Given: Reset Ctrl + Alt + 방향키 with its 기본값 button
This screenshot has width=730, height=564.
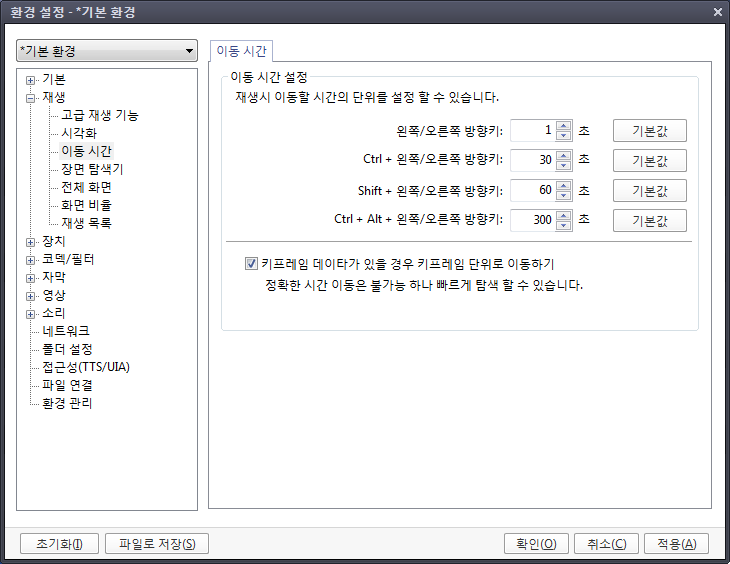Looking at the screenshot, I should (649, 220).
